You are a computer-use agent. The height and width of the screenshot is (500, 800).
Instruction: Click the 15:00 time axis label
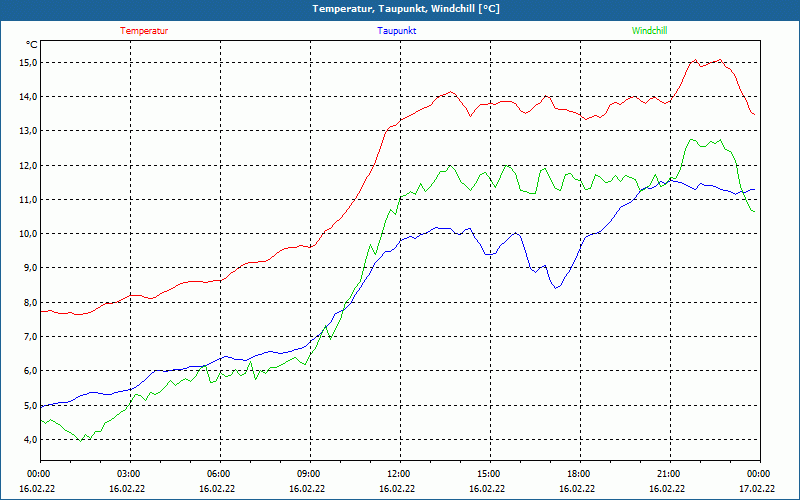tap(490, 474)
